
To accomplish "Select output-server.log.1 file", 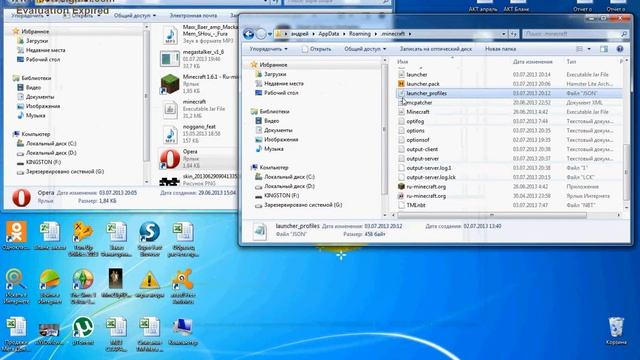I will 429,168.
